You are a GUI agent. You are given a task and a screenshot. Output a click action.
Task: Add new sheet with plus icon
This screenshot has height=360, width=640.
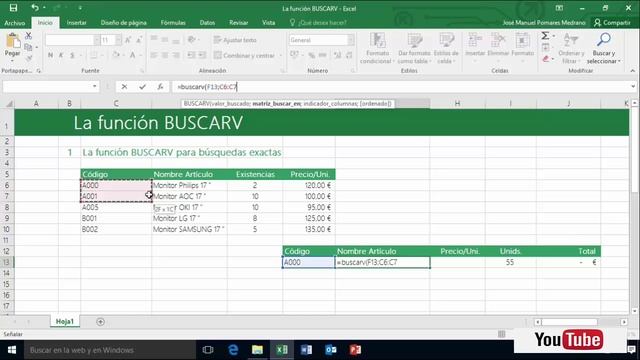pos(100,322)
